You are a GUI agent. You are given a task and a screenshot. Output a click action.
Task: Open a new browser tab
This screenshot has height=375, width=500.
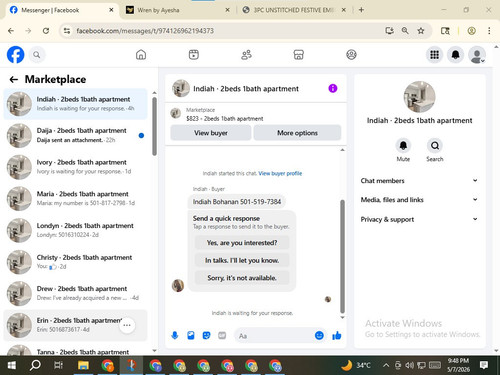pos(361,10)
